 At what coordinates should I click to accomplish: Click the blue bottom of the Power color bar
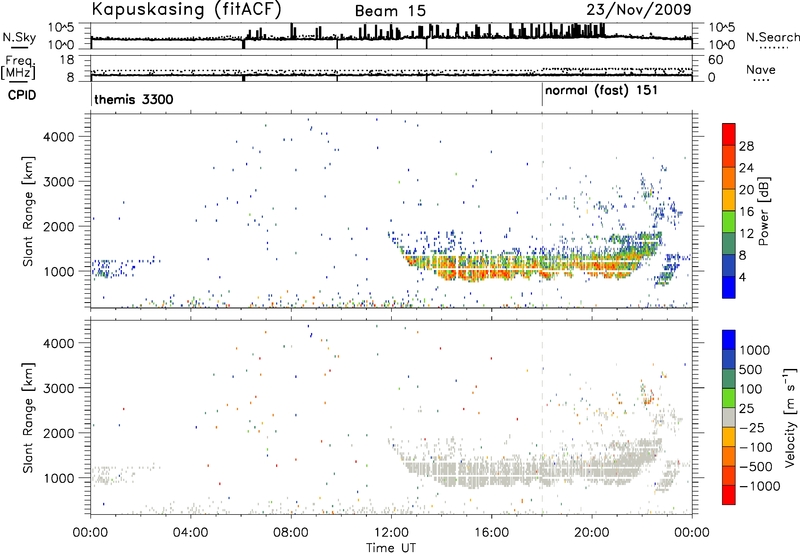pos(729,287)
